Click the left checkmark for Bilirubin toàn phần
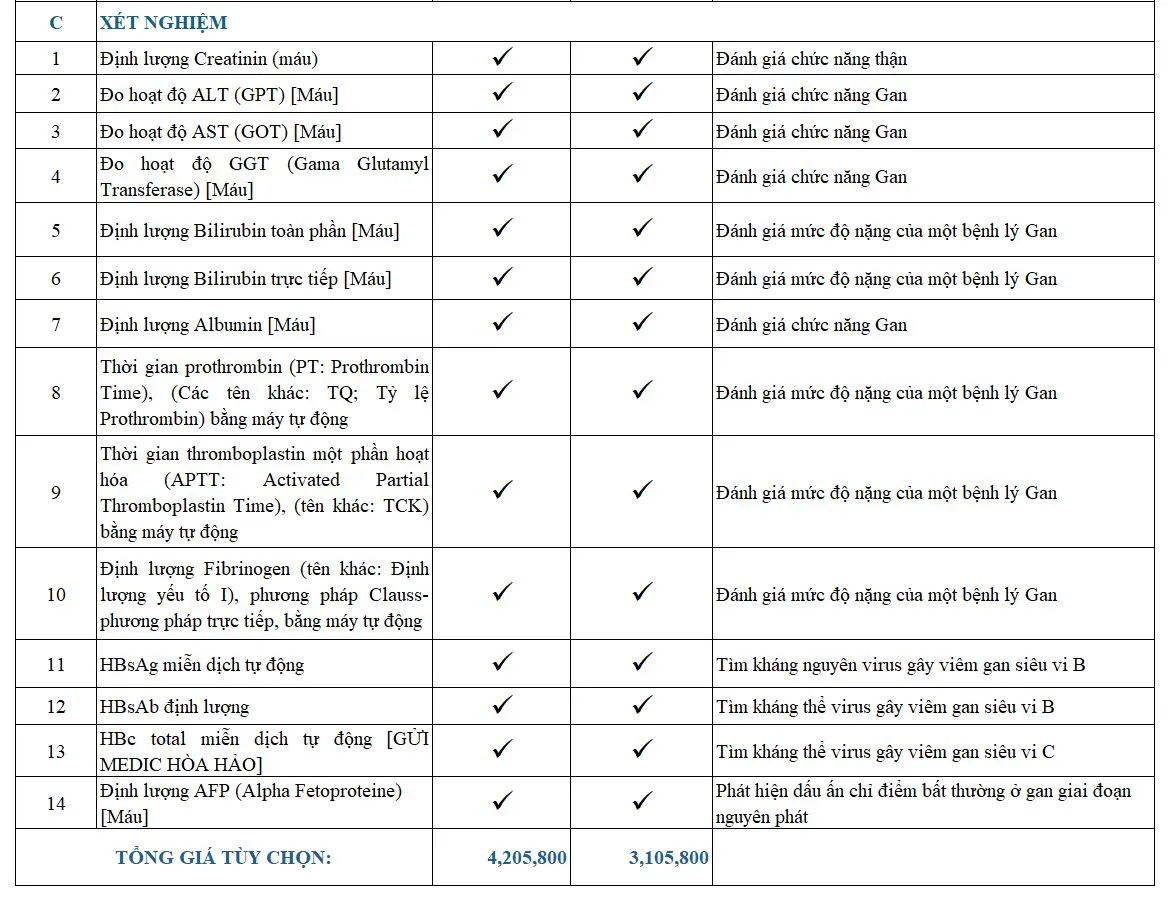This screenshot has width=1172, height=905. tap(503, 229)
